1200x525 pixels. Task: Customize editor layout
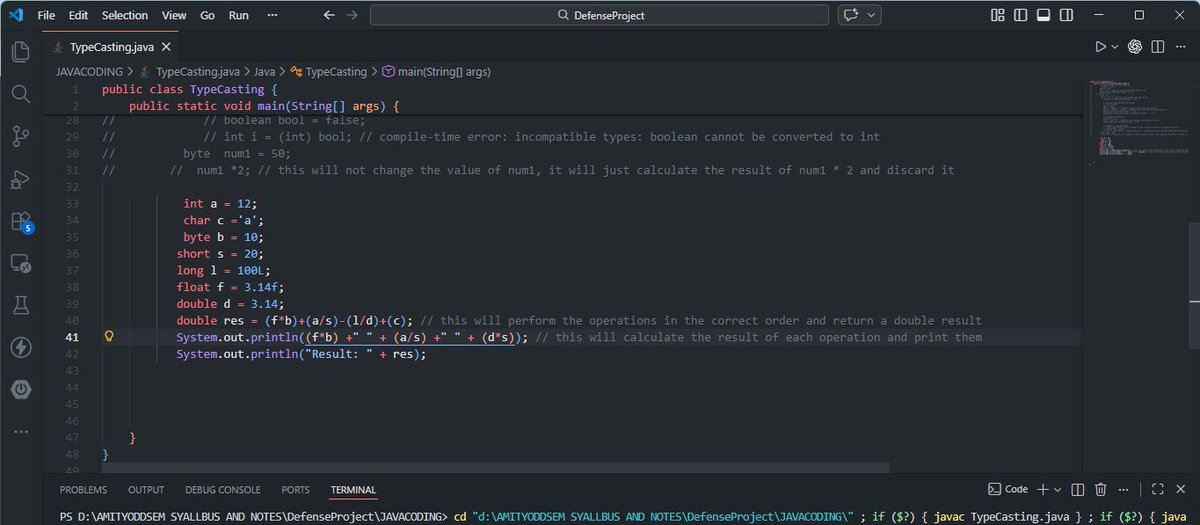pyautogui.click(x=997, y=15)
